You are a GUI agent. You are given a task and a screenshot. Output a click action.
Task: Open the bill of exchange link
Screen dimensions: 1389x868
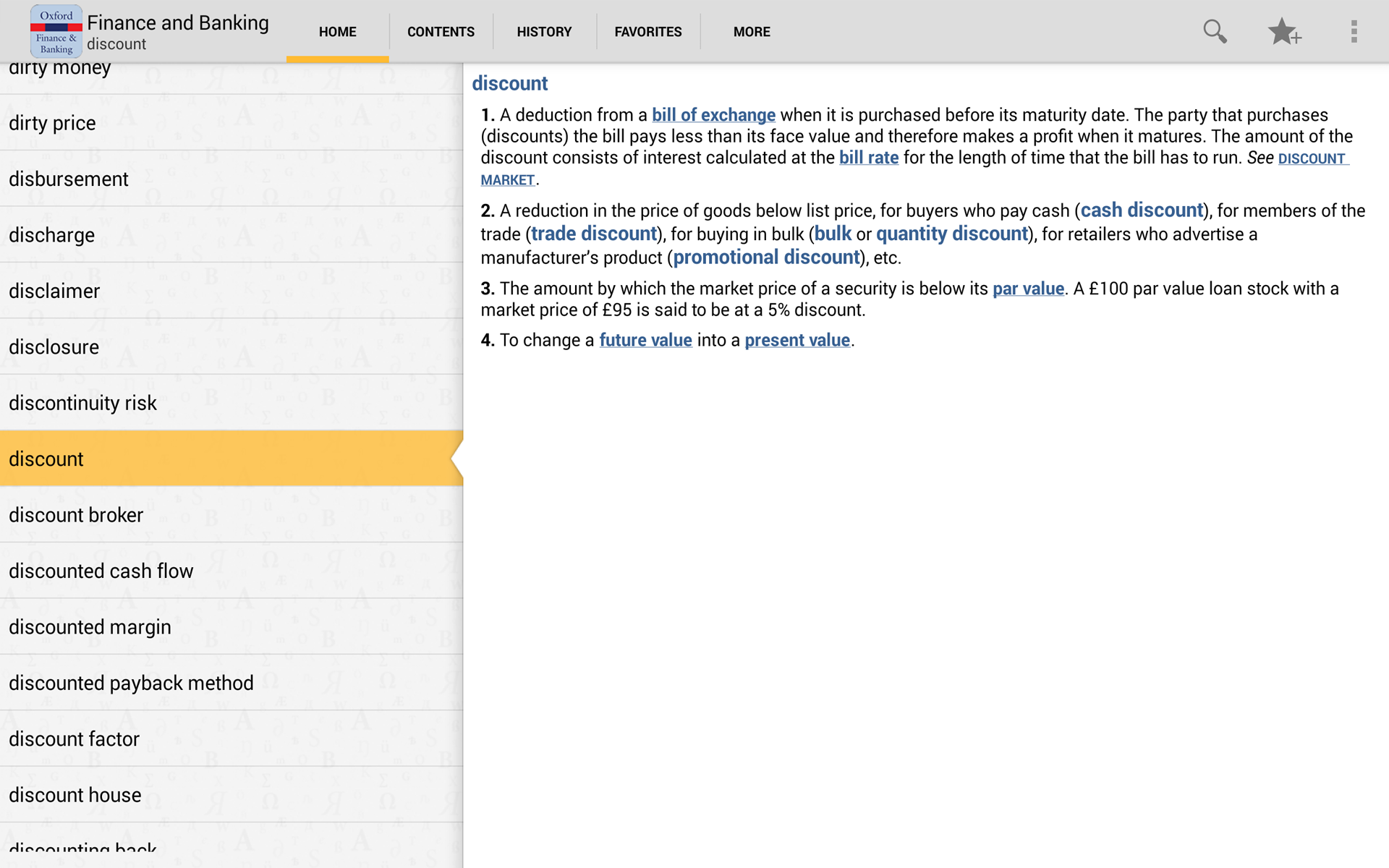coord(713,114)
